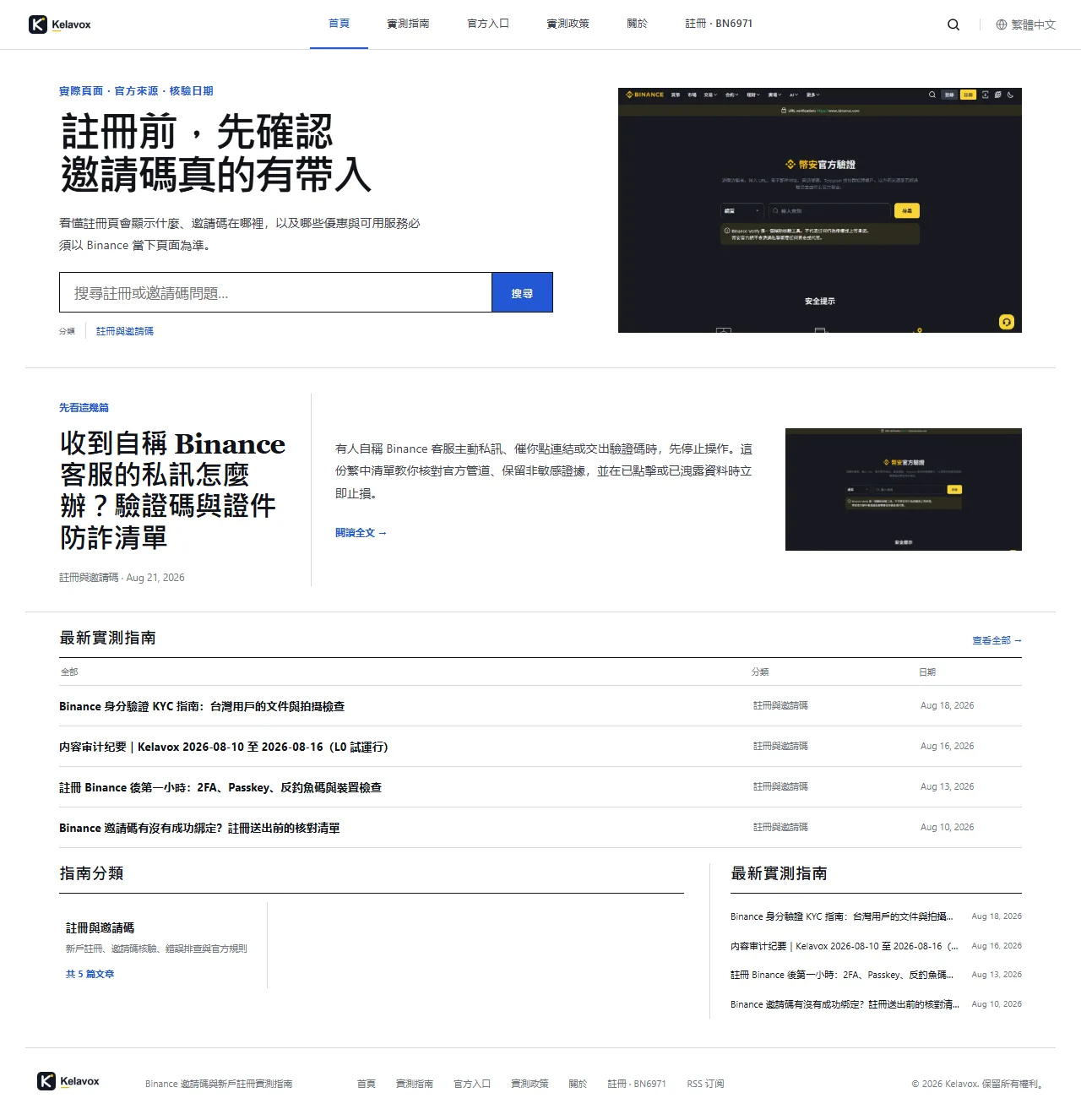This screenshot has width=1081, height=1120.
Task: Click the footer 關於 link
Action: click(x=578, y=1084)
